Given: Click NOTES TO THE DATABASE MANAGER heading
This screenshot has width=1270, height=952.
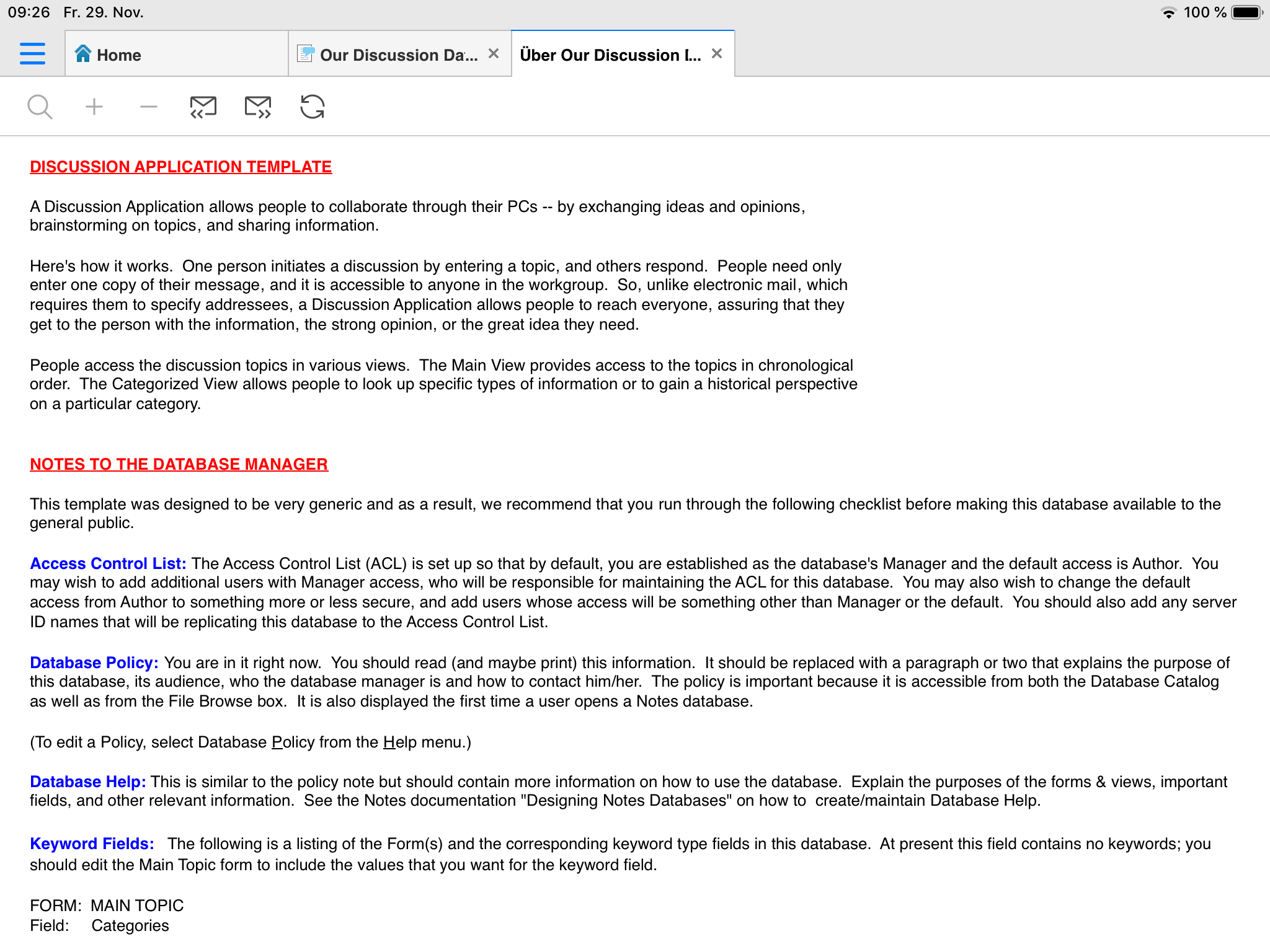Looking at the screenshot, I should coord(179,464).
